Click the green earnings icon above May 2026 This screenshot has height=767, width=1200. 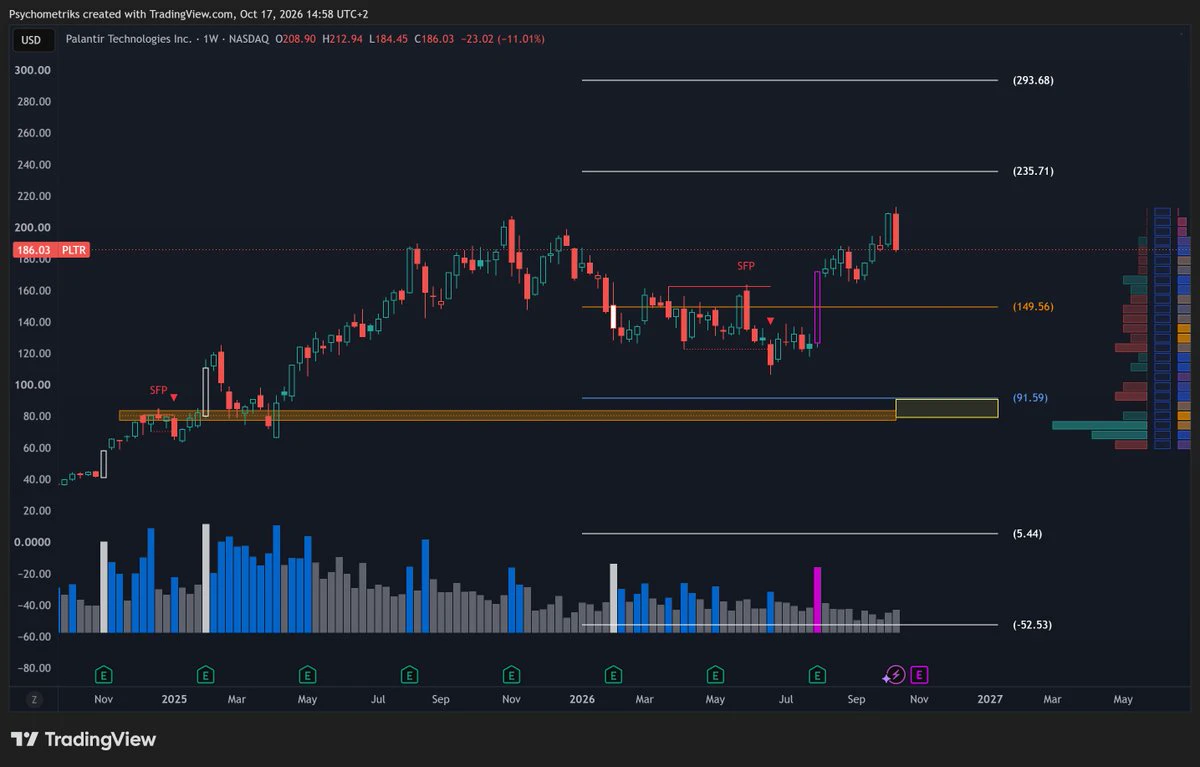(x=715, y=674)
